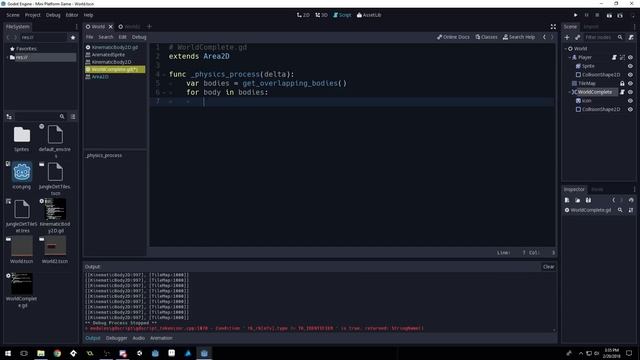This screenshot has width=640, height=360.
Task: Open Player node's script icon
Action: click(x=614, y=58)
